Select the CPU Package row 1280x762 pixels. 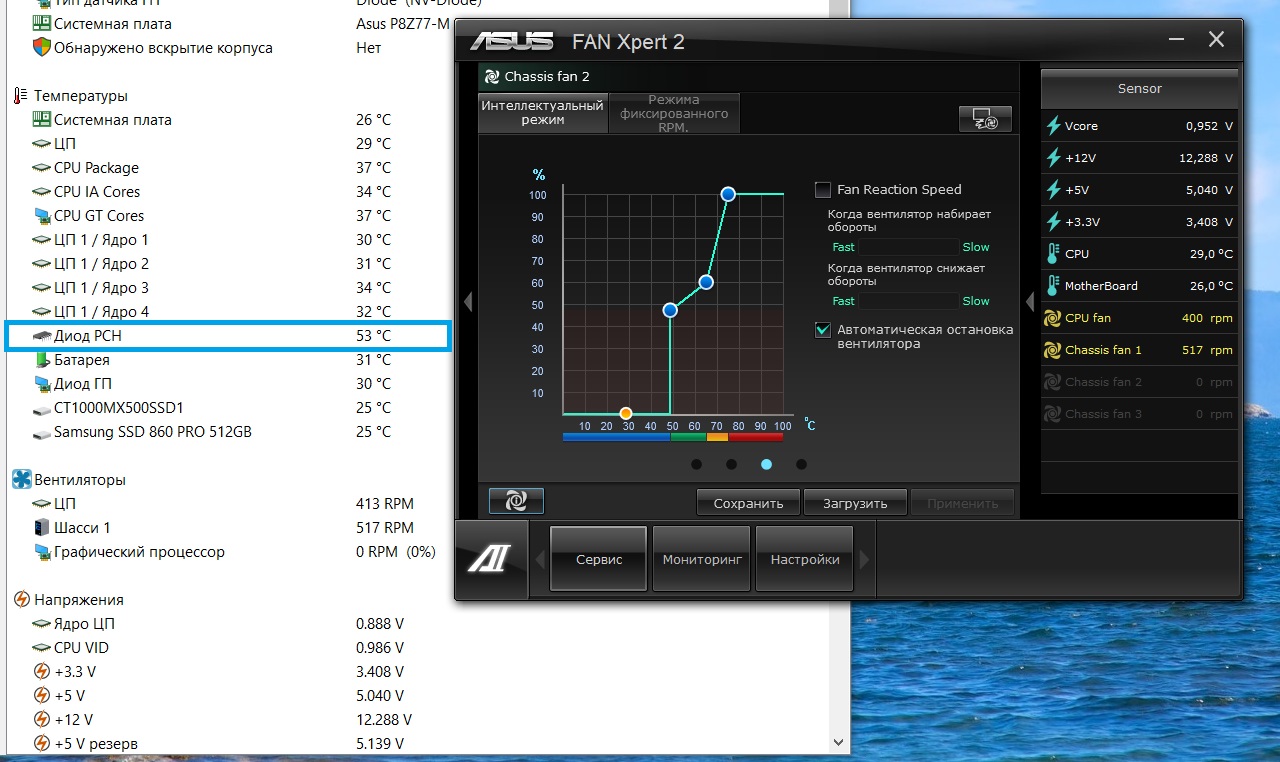click(x=228, y=168)
